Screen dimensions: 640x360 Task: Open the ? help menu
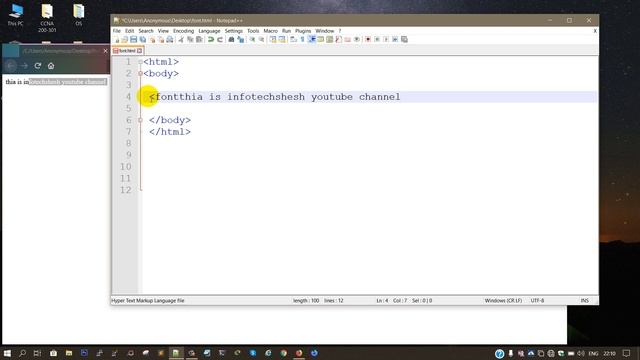pos(340,31)
